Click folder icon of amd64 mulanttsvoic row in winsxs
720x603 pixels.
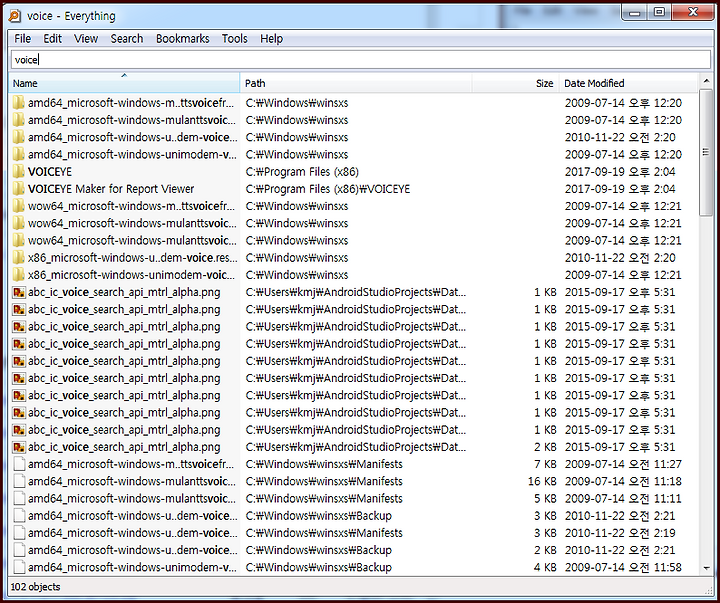click(19, 120)
